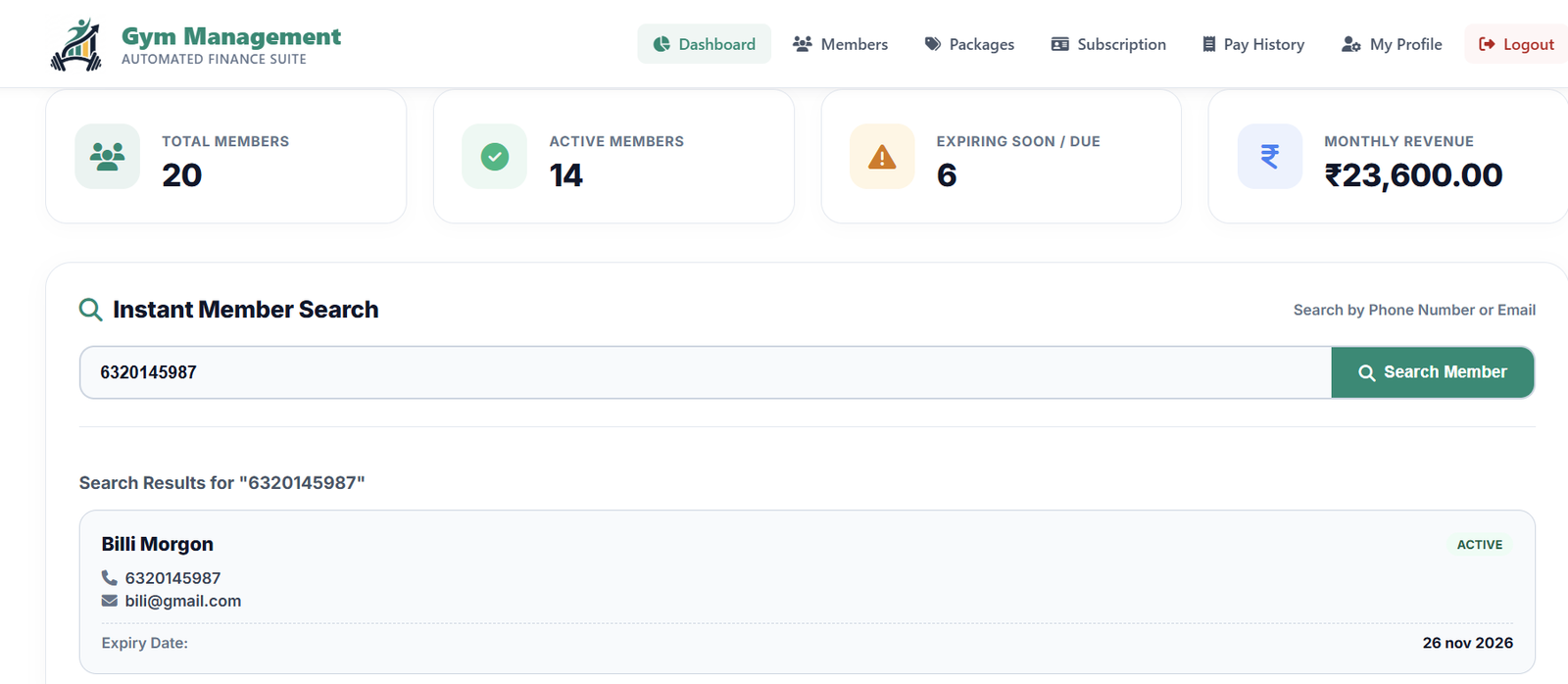Click the AUTOMATED FINANCE SUITE subtitle
This screenshot has width=1568, height=684.
[x=214, y=59]
